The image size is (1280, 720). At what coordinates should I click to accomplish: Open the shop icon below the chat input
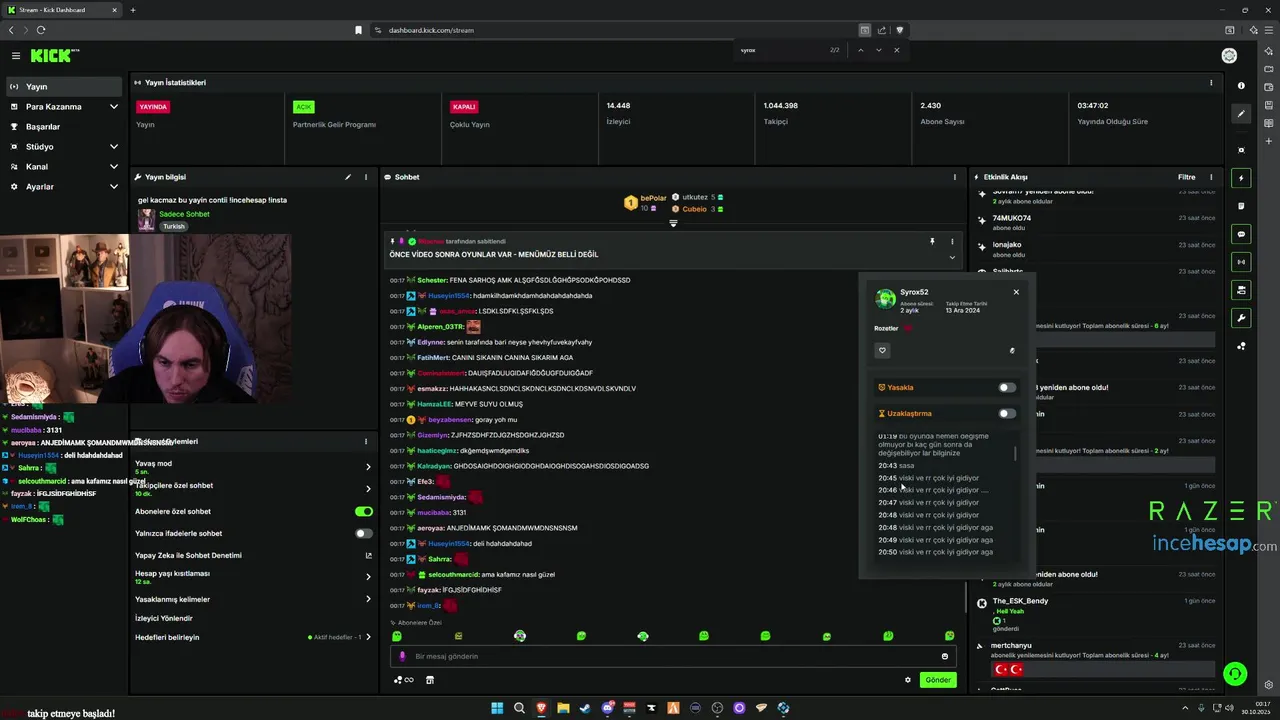[430, 680]
